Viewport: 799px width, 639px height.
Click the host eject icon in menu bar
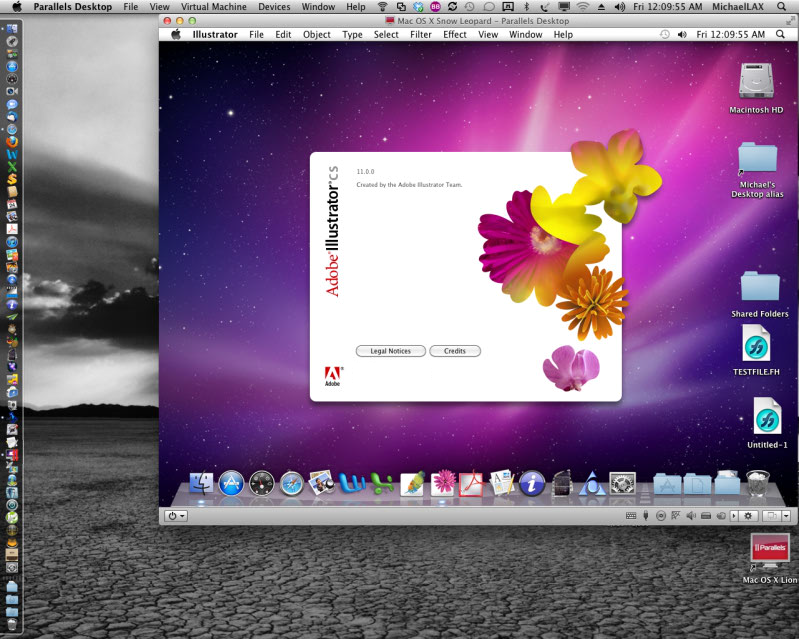[601, 7]
